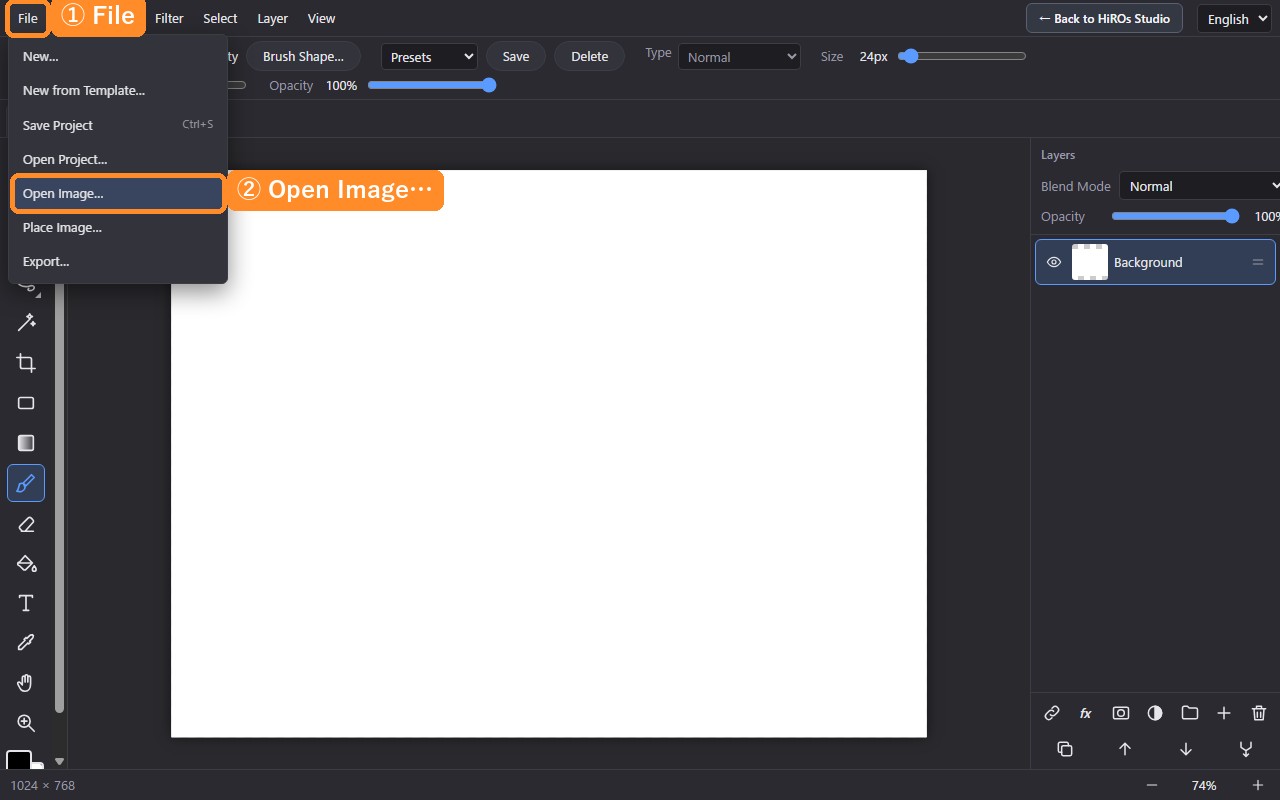The image size is (1280, 800).
Task: Open the Blend Mode dropdown
Action: point(1200,186)
